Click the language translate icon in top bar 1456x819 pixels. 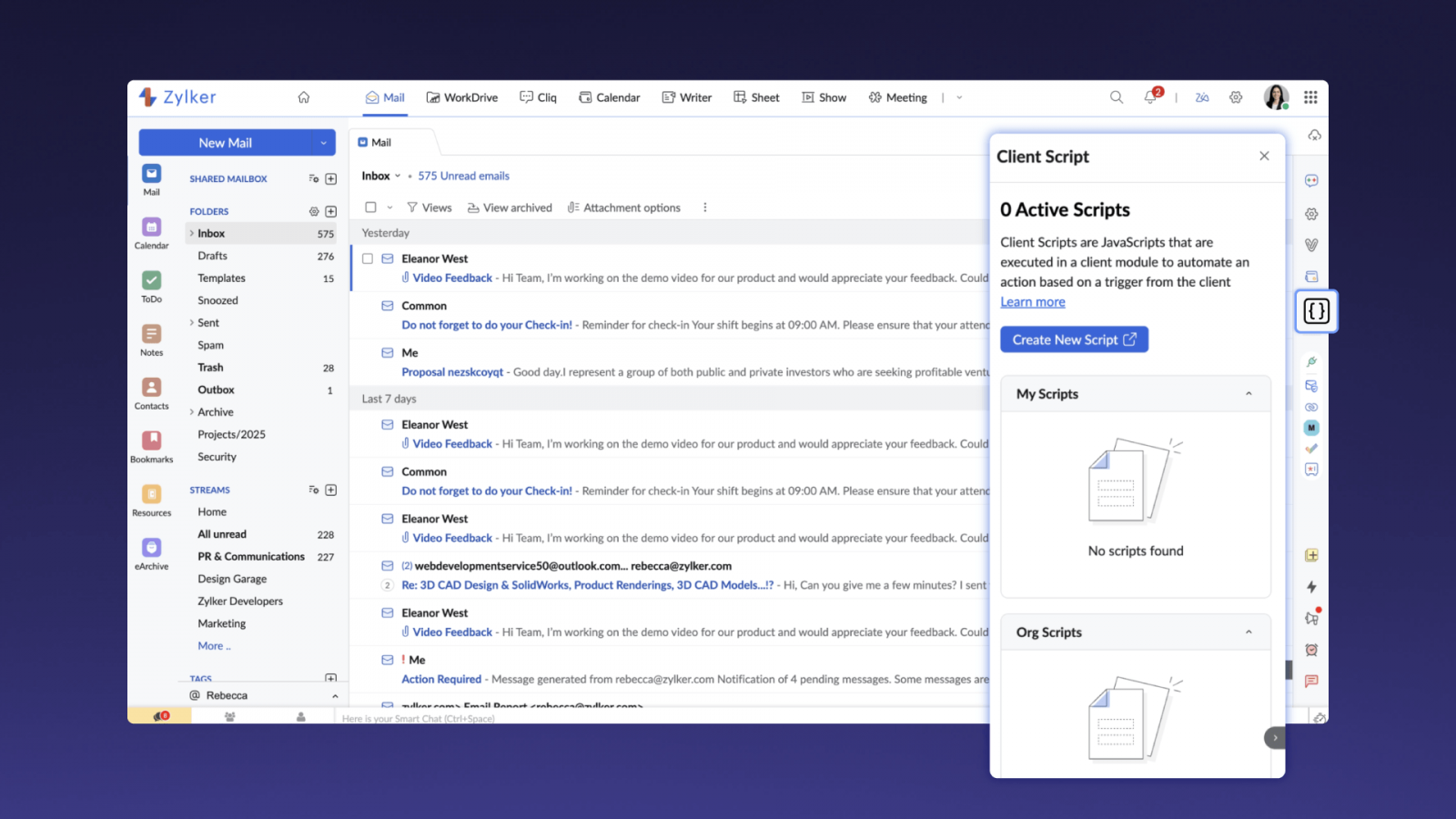(x=1202, y=97)
